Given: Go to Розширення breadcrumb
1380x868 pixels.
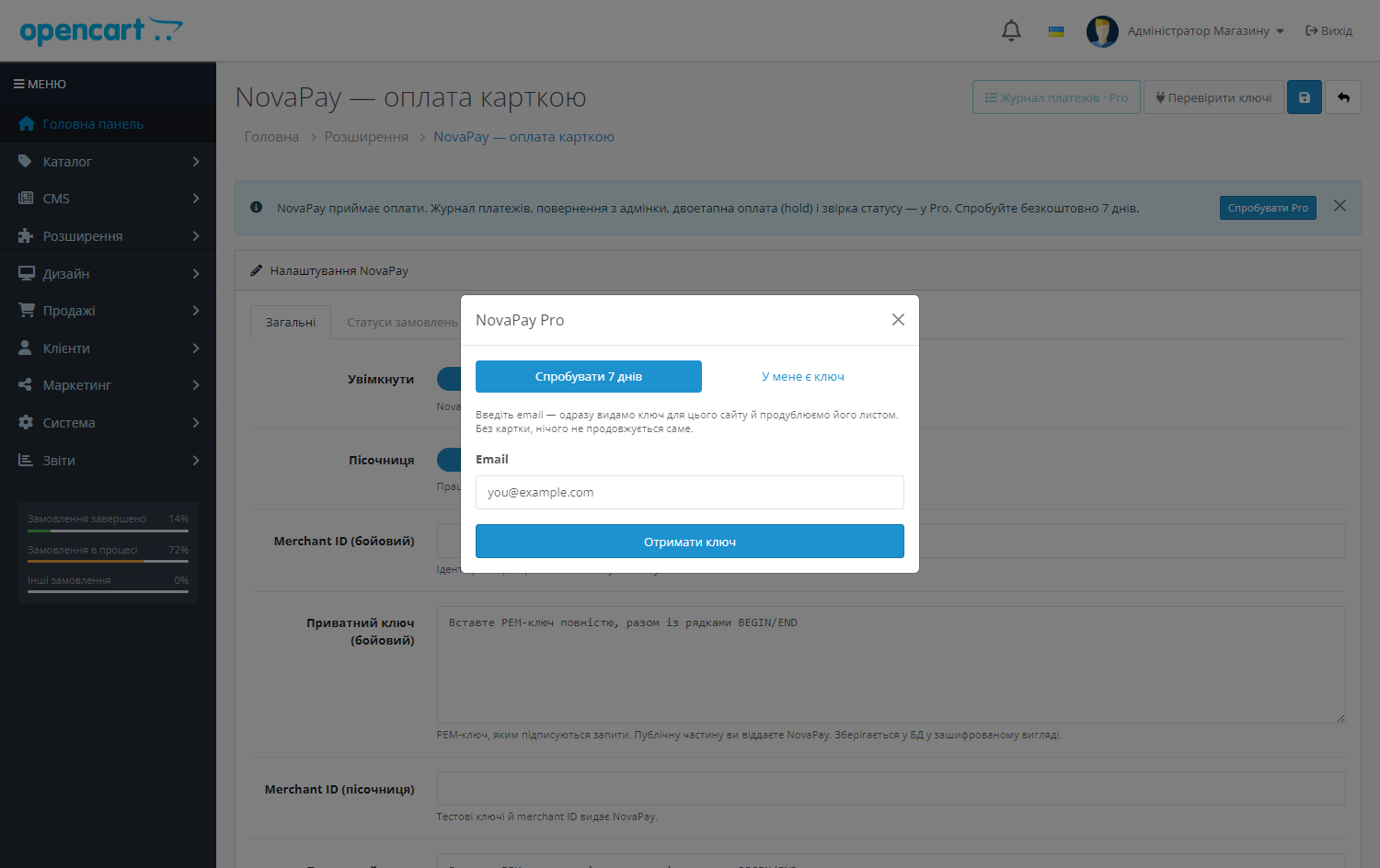Looking at the screenshot, I should (366, 137).
